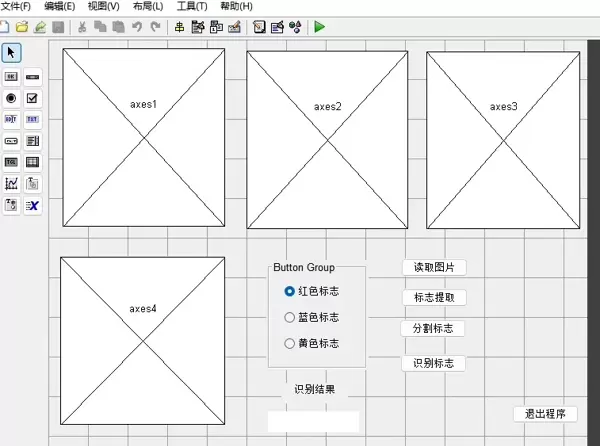The height and width of the screenshot is (446, 600).
Task: Click the 读取图片 button
Action: 434,268
